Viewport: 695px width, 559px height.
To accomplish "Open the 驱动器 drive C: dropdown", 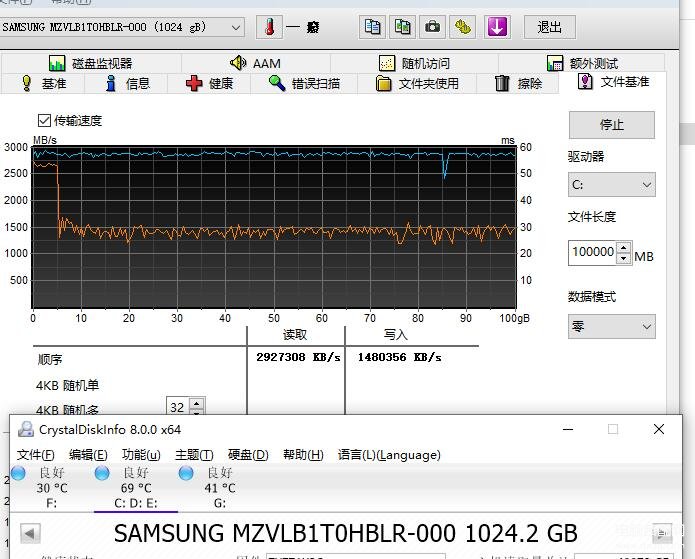I will click(x=612, y=184).
